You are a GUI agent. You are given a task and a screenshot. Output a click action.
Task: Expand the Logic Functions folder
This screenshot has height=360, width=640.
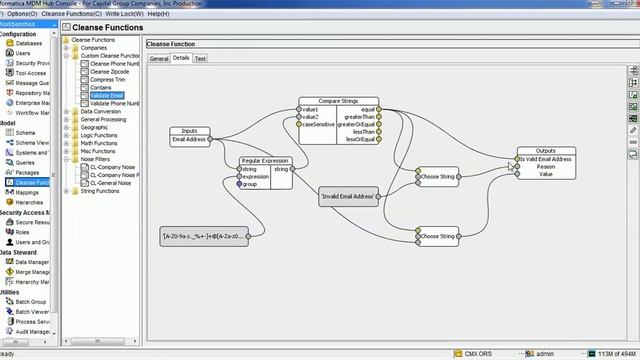pyautogui.click(x=66, y=135)
